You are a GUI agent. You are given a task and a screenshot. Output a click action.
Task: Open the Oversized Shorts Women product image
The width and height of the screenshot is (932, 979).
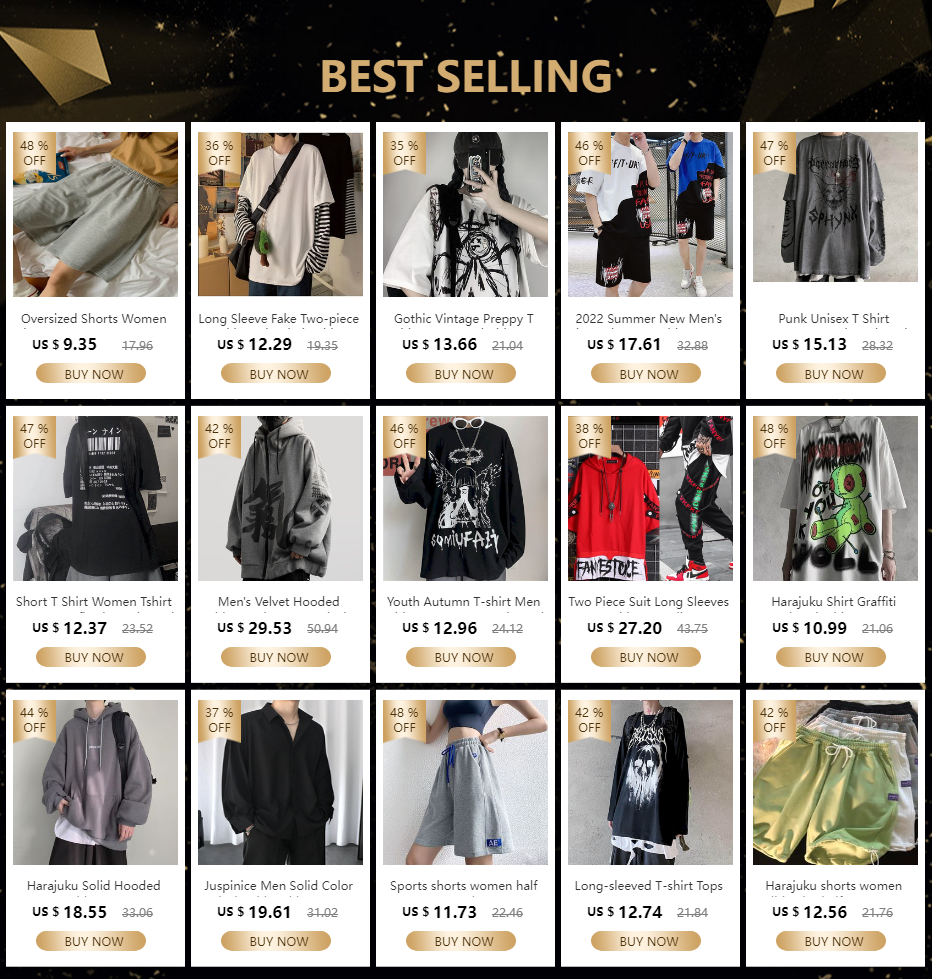(x=96, y=214)
